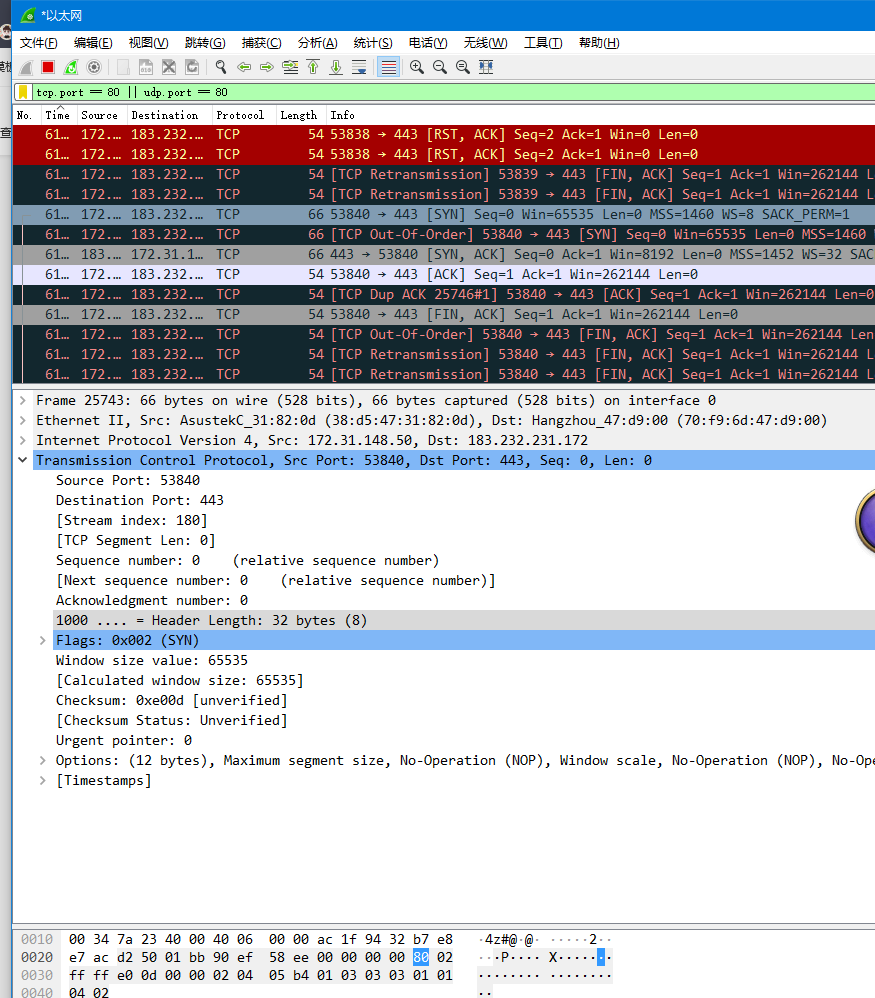The height and width of the screenshot is (998, 875).
Task: Reset packet text to normal size
Action: click(463, 67)
